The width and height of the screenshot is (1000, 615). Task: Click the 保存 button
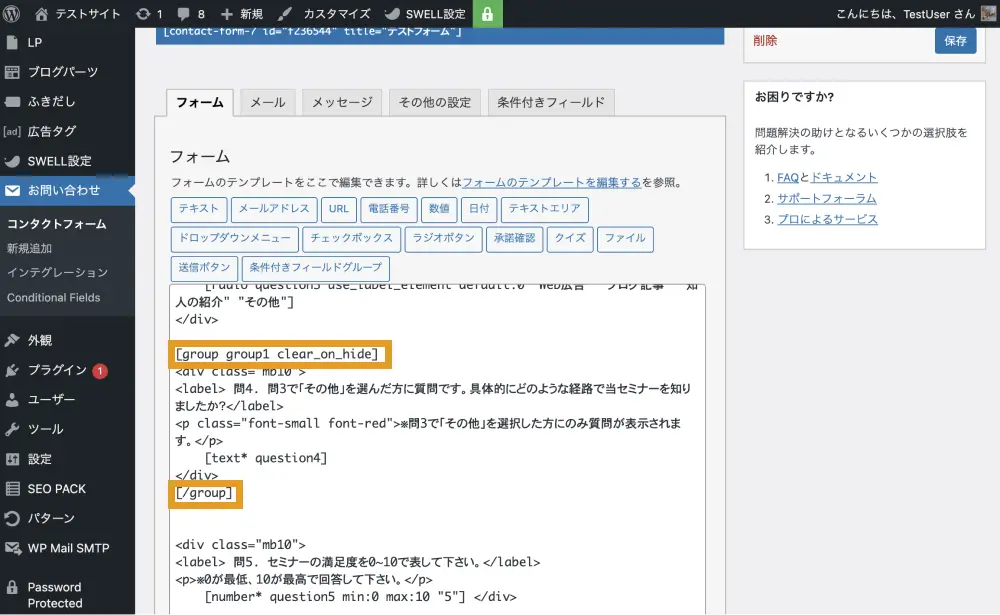[x=955, y=41]
